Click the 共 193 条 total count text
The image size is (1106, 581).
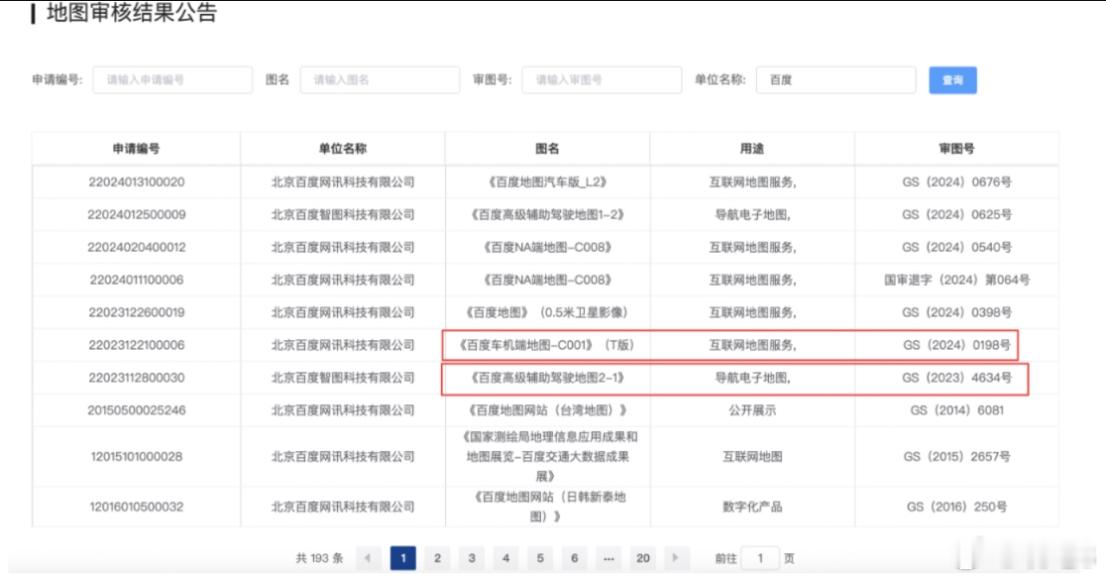(x=319, y=558)
